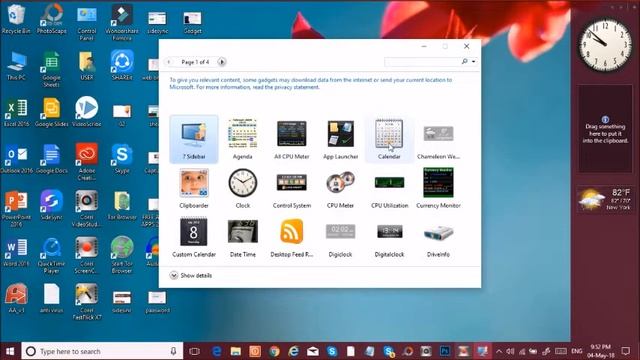Pick the App Launcher gadget

pos(340,139)
